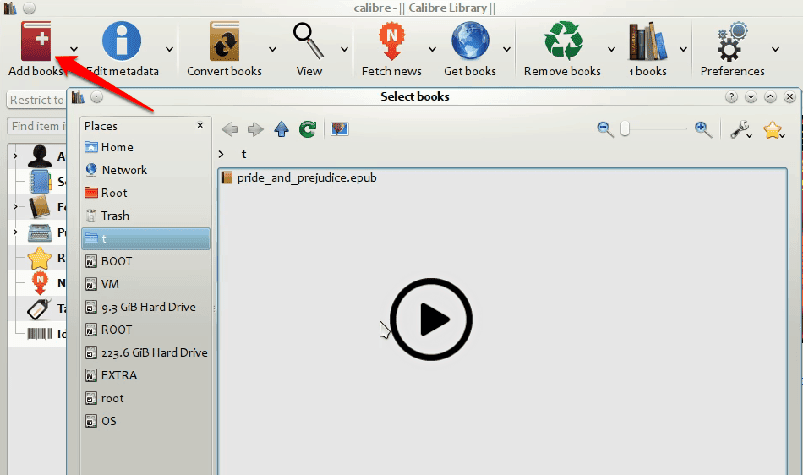Toggle the file preview icon
804x475 pixels.
click(340, 129)
